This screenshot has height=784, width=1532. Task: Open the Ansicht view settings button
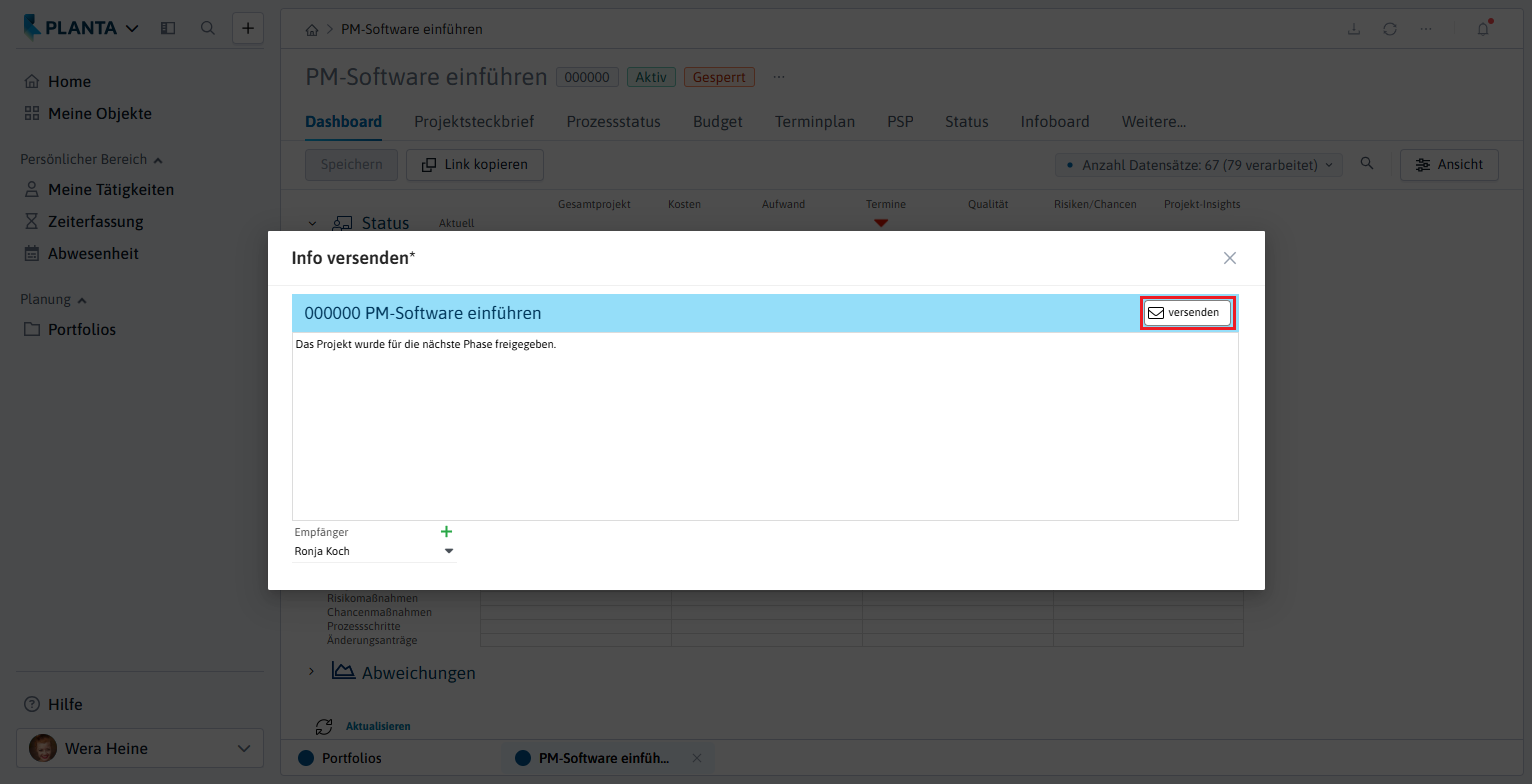(1449, 165)
